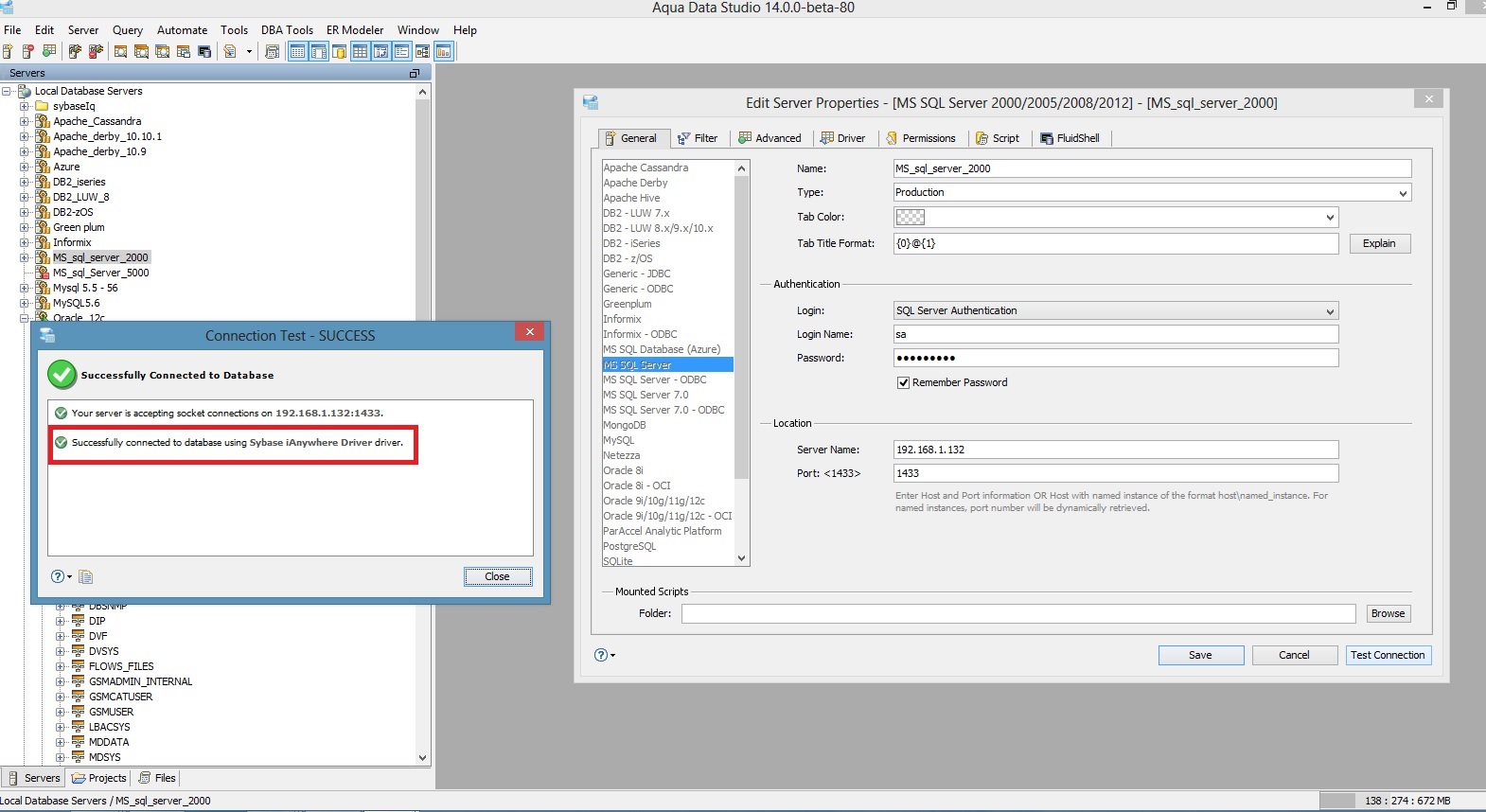The image size is (1486, 812).
Task: Toggle the first highlighted grid view toolbar button
Action: 297,51
